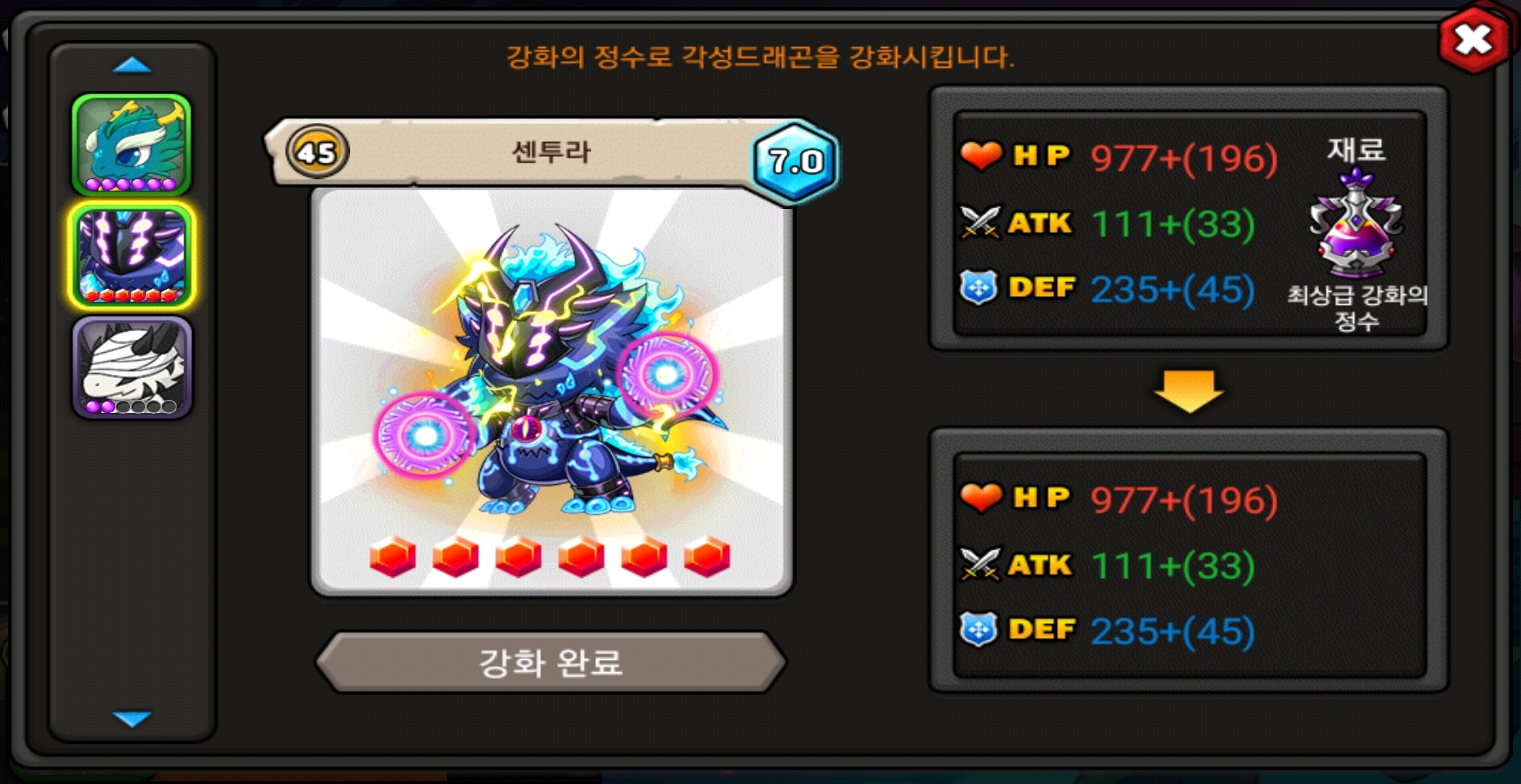Move dragon list down with blue arrow
The image size is (1521, 784).
tap(132, 719)
